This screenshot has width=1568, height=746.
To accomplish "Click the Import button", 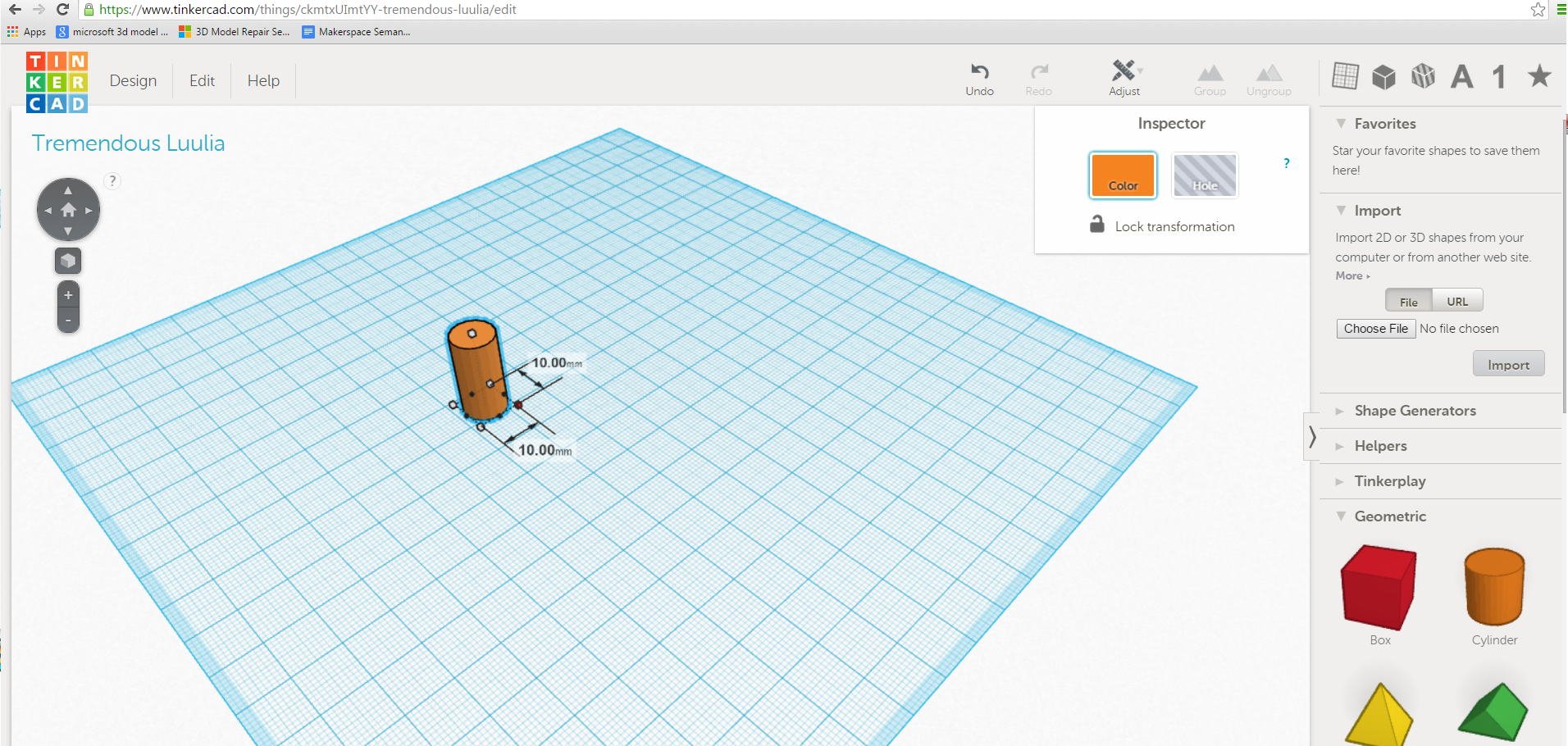I will coord(1508,364).
